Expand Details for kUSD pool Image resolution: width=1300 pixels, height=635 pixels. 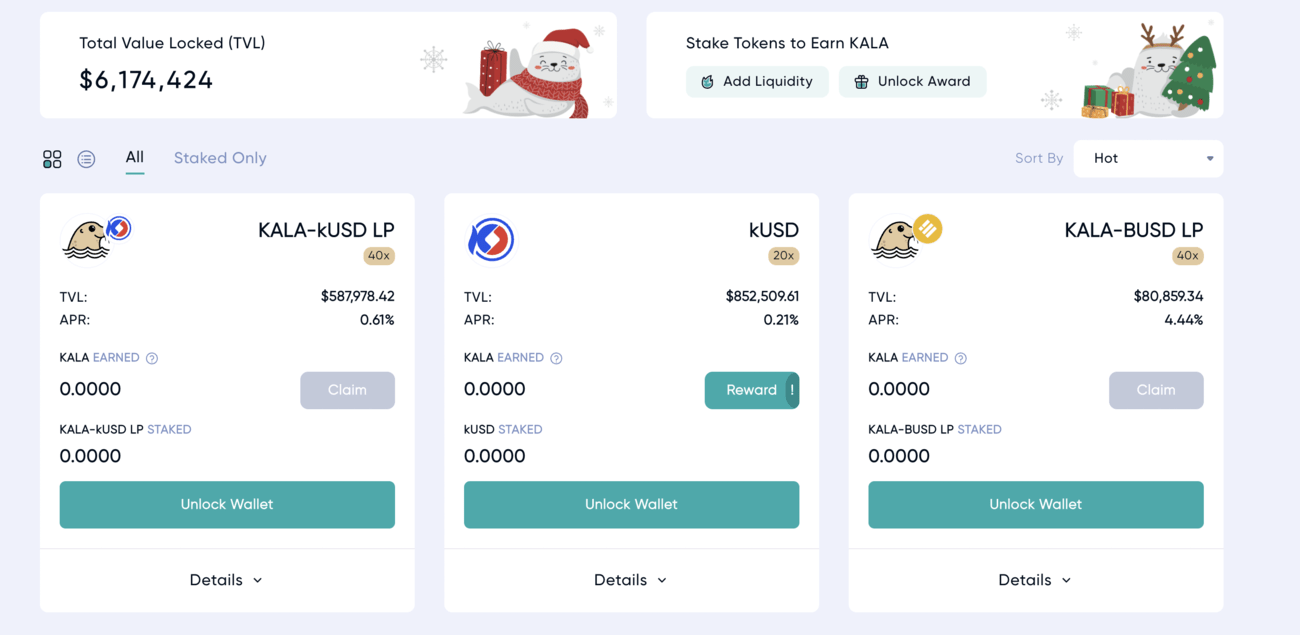631,580
